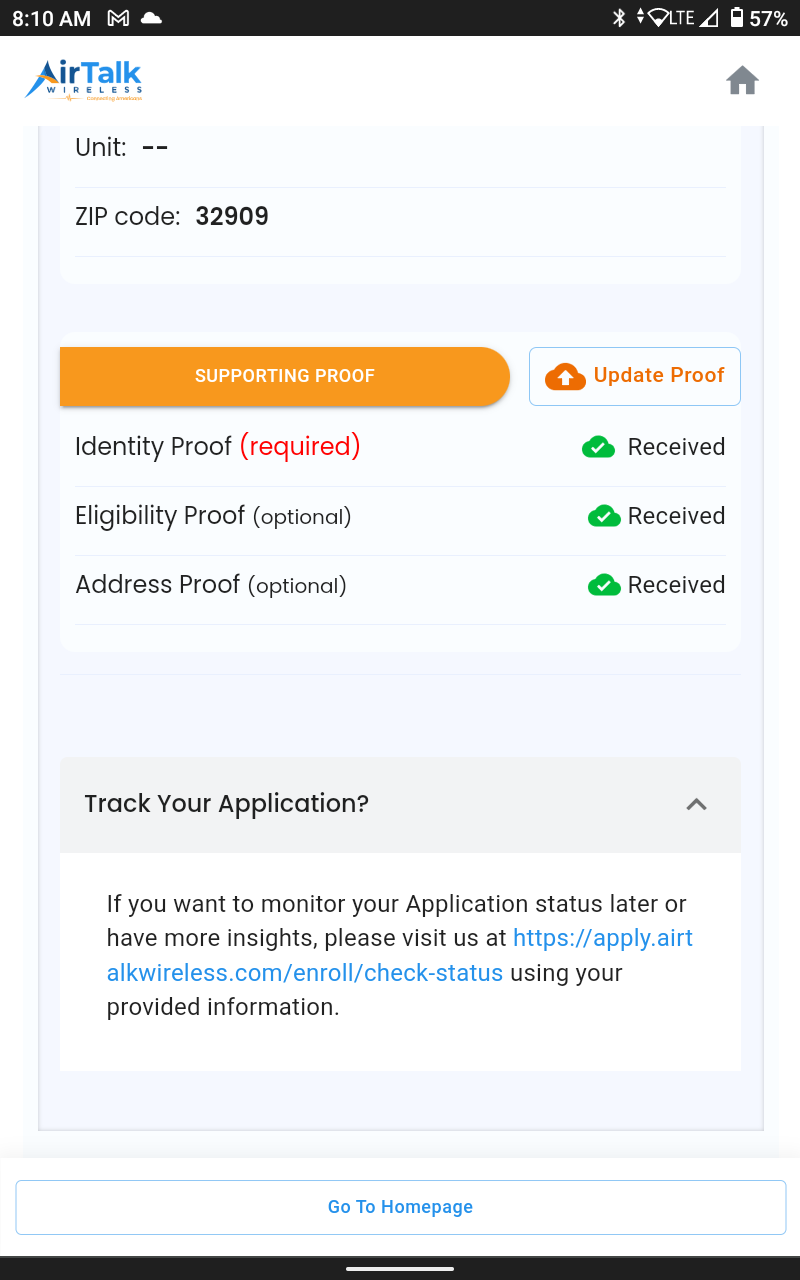Click the AirTalk Wireless logo

pyautogui.click(x=84, y=80)
